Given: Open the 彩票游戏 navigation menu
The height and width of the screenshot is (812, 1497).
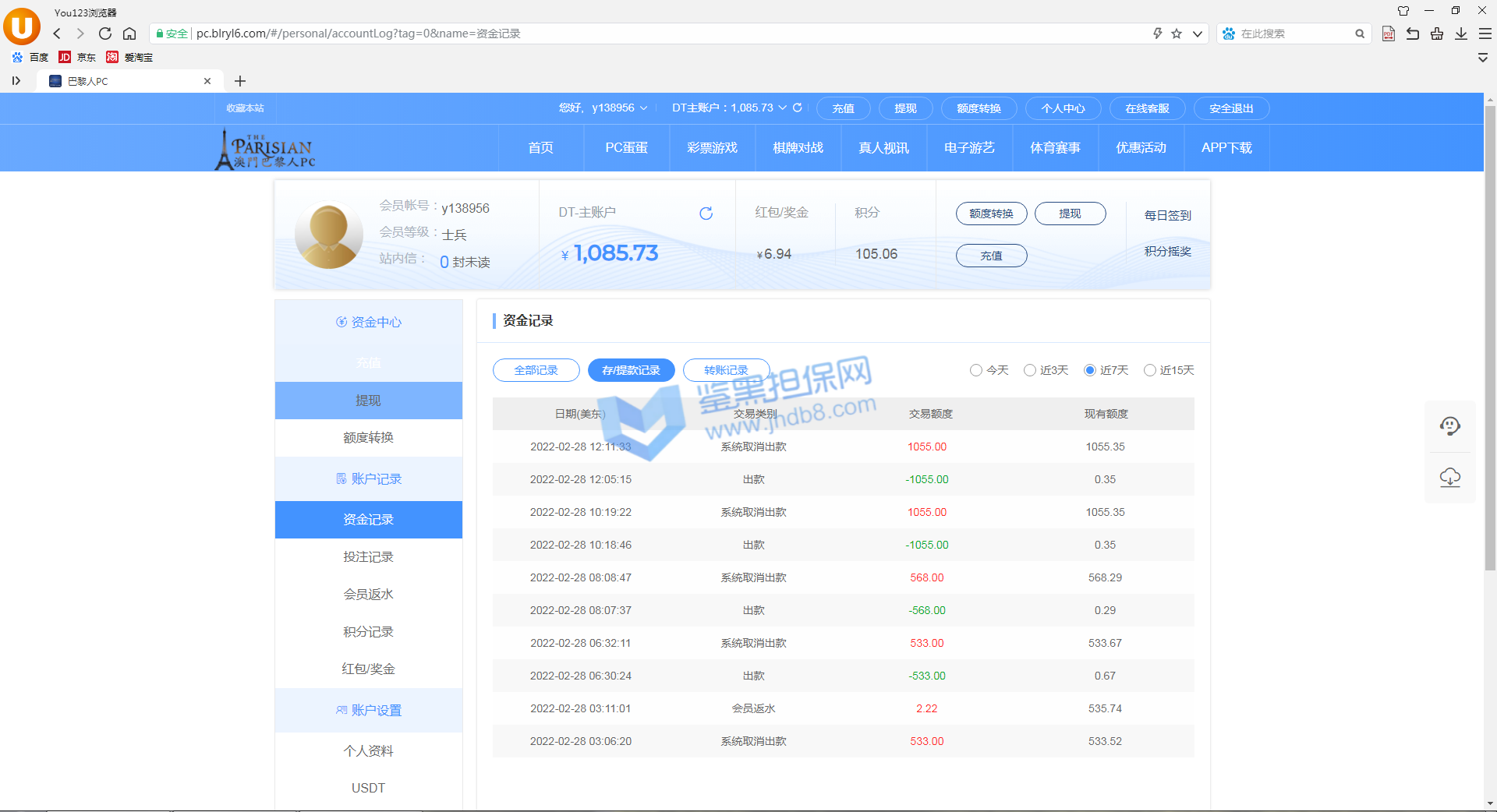Looking at the screenshot, I should (712, 148).
